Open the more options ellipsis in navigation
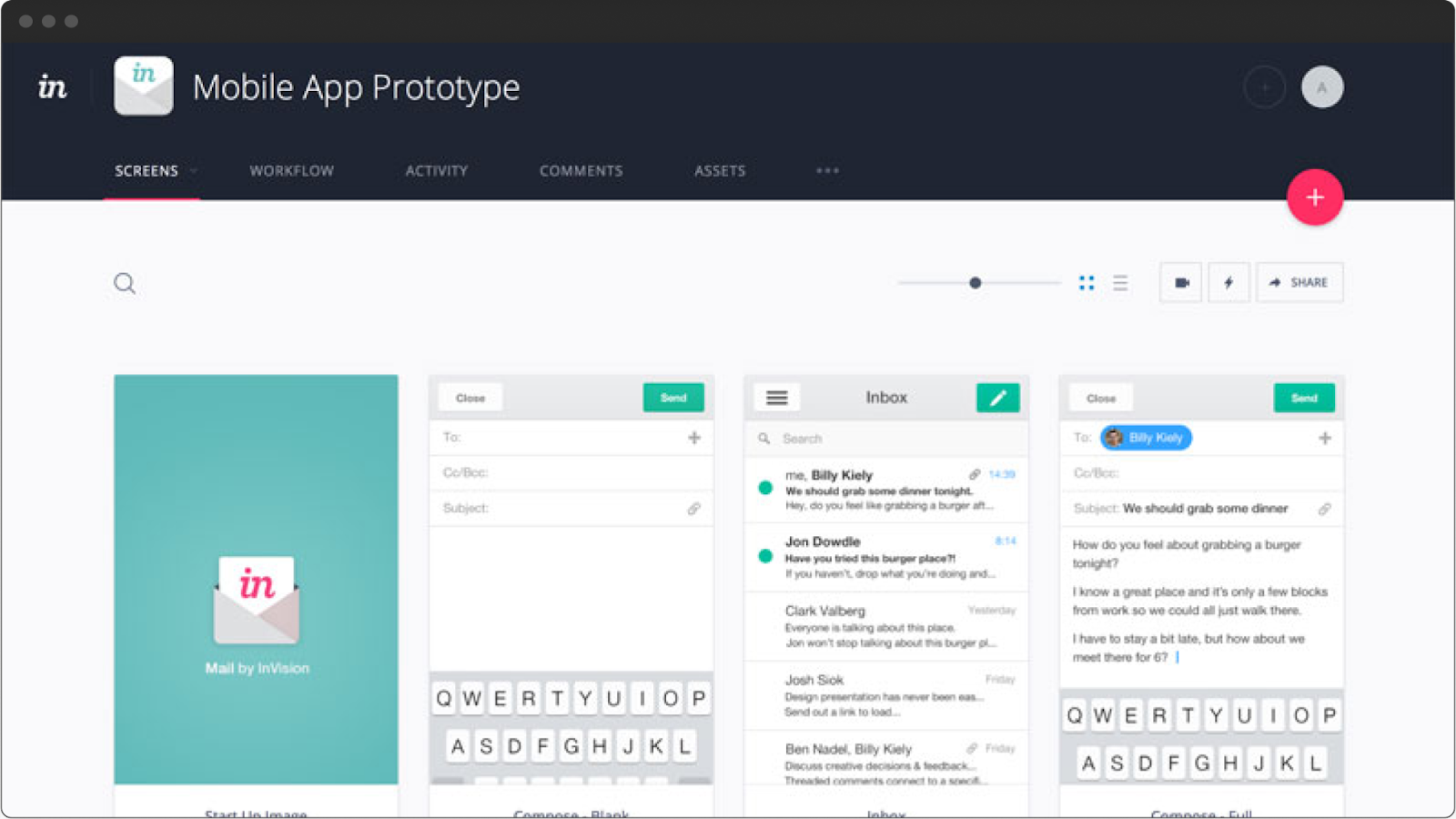Screen dimensions: 1456x819 [827, 171]
